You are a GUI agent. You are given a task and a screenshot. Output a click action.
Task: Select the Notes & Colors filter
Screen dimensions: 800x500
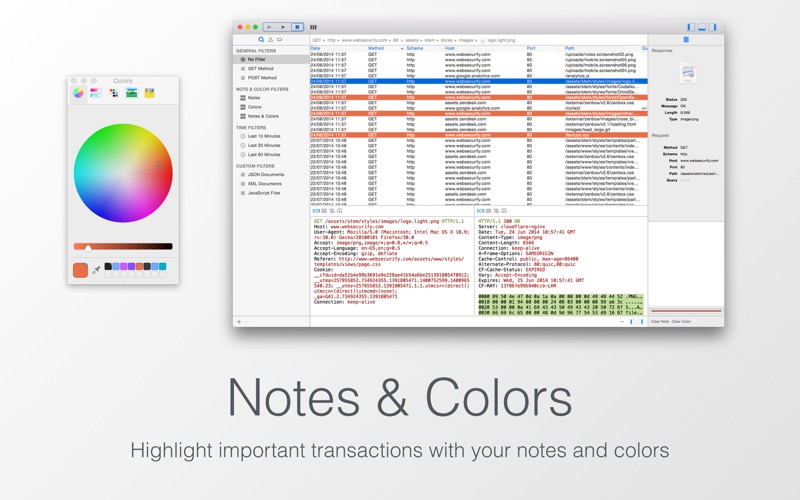pos(263,116)
